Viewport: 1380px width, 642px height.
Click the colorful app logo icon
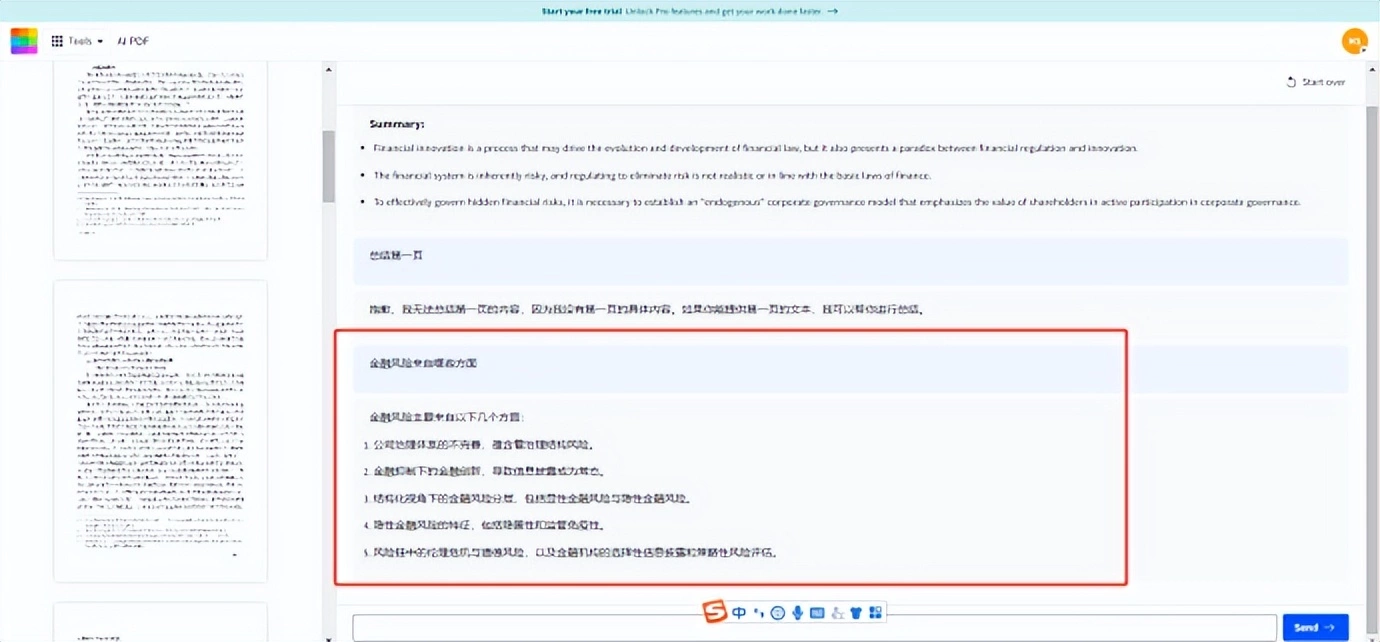point(24,41)
